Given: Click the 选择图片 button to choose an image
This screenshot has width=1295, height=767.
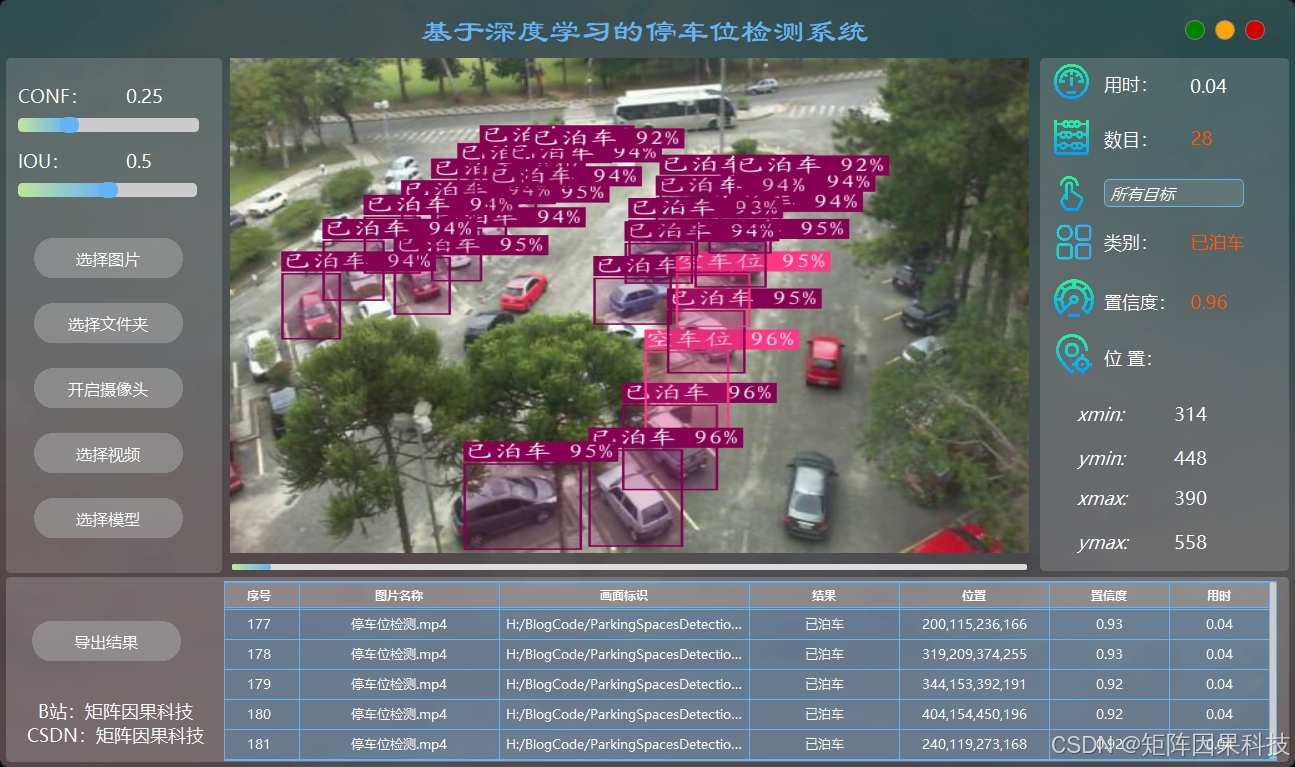Looking at the screenshot, I should click(x=108, y=258).
